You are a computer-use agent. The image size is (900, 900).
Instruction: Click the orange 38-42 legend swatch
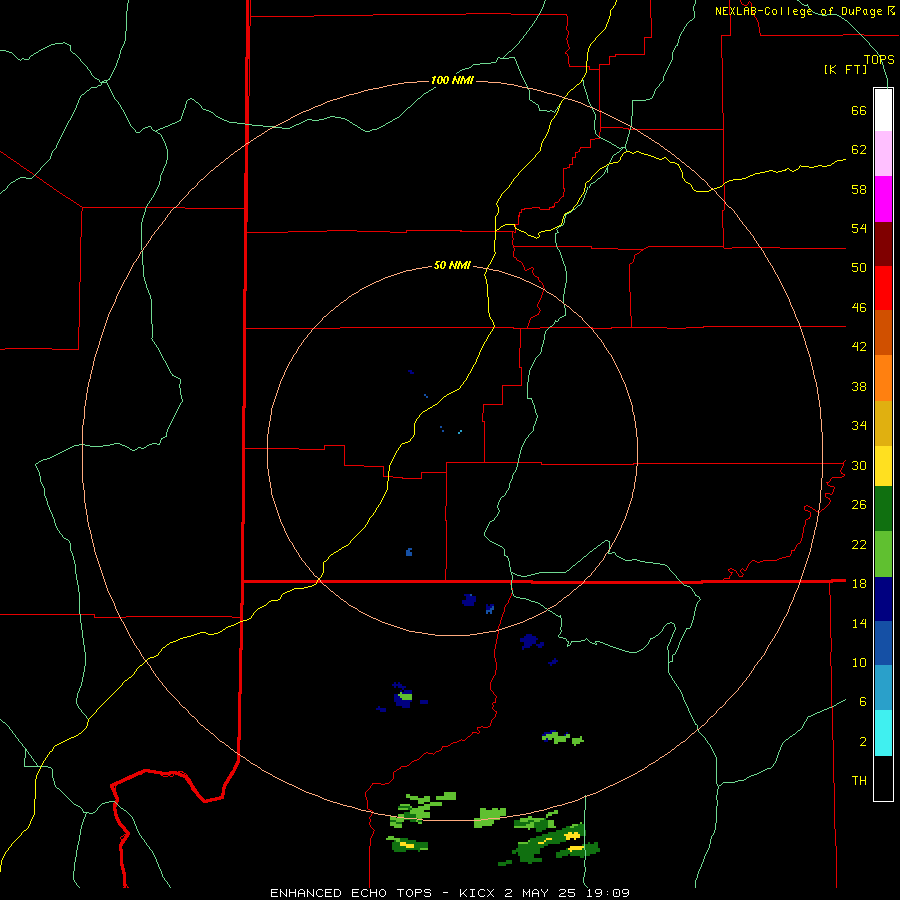[x=883, y=378]
